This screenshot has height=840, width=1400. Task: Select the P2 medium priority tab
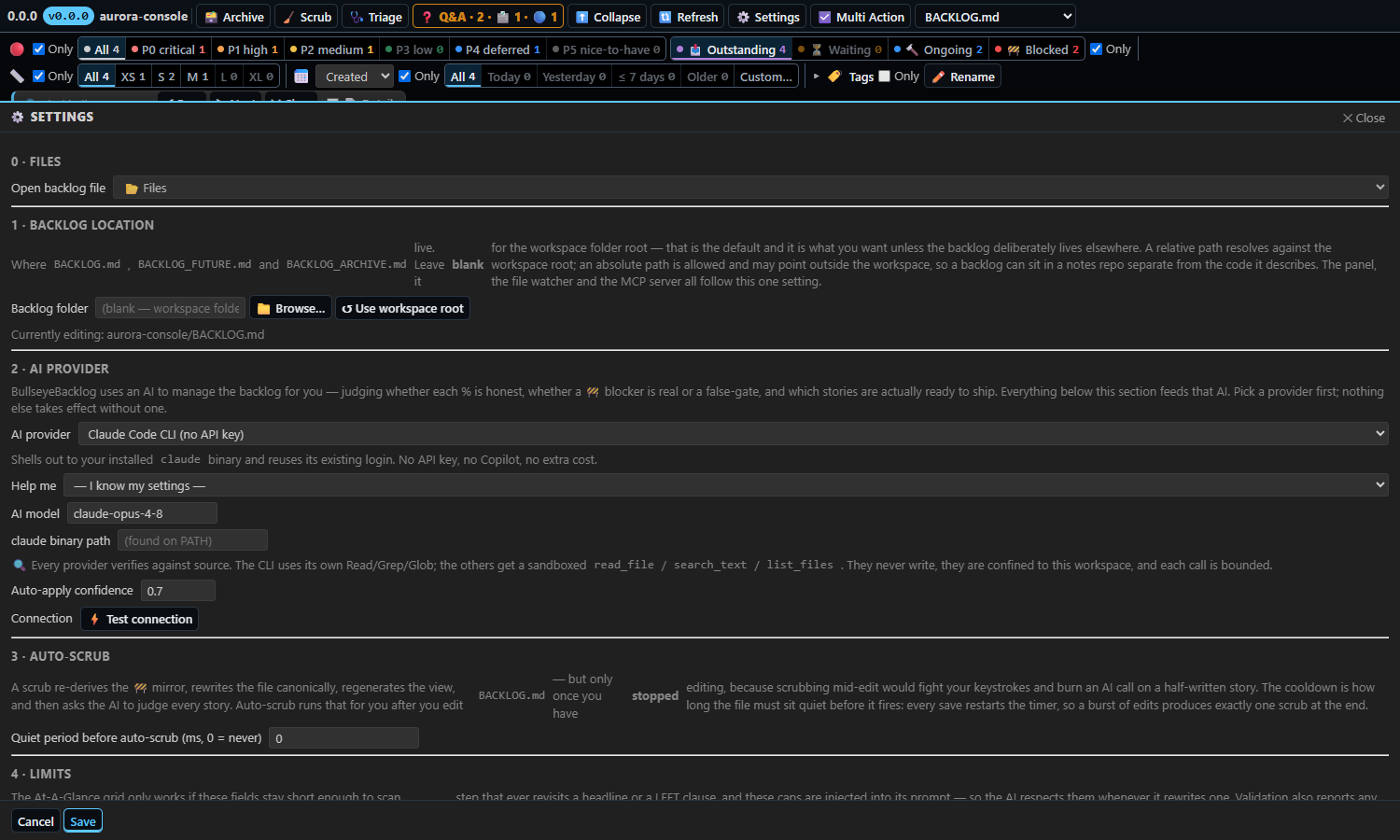(331, 49)
